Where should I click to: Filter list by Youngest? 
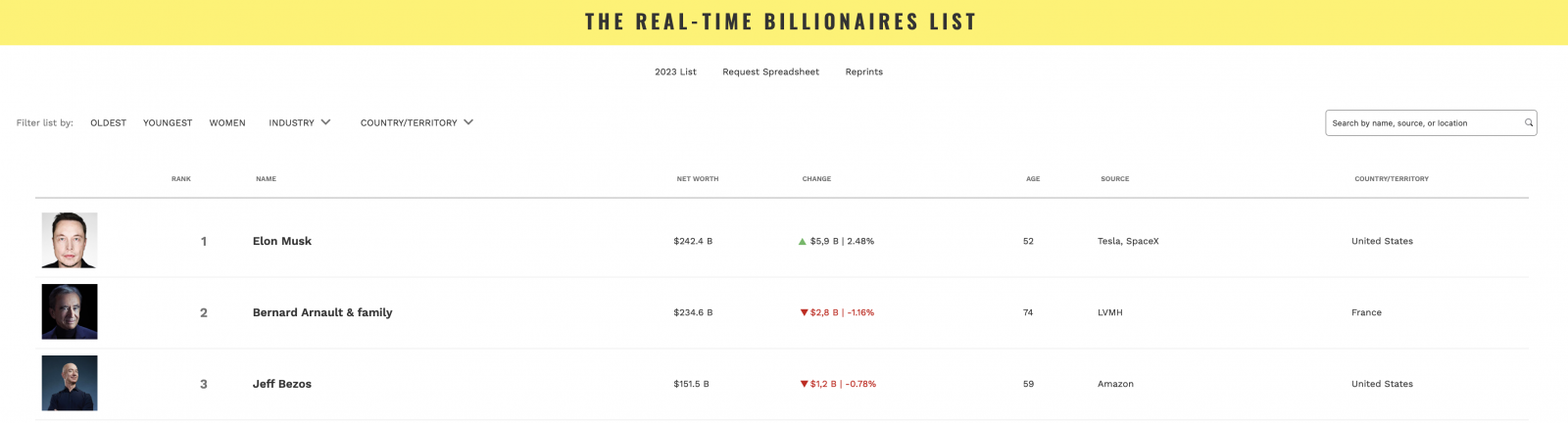point(168,123)
